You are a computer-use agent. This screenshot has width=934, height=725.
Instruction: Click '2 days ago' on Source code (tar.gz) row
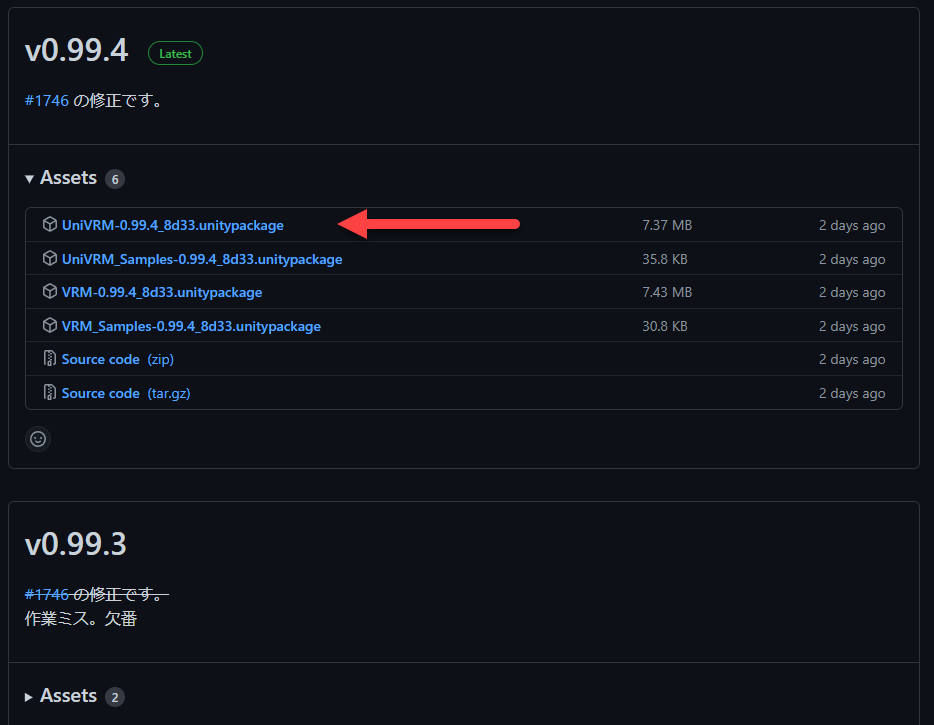pyautogui.click(x=852, y=393)
